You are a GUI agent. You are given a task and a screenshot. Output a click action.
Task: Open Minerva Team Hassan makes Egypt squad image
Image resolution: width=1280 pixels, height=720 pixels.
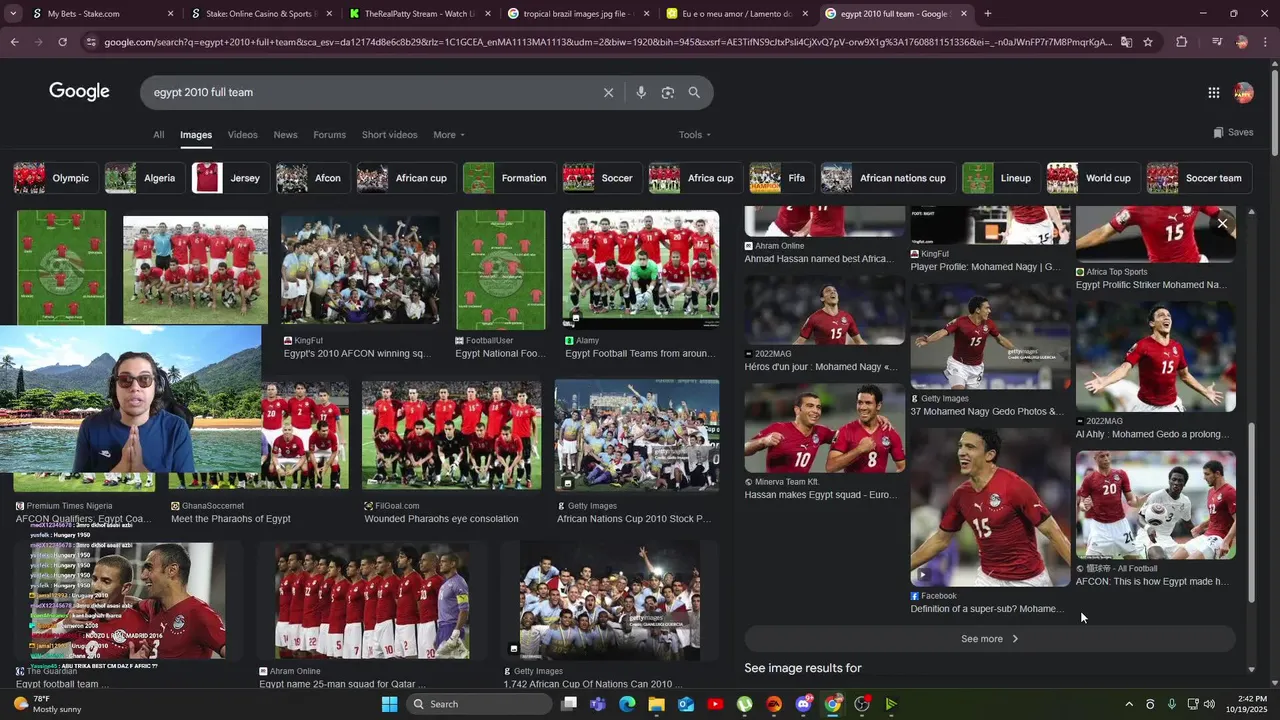[x=825, y=428]
